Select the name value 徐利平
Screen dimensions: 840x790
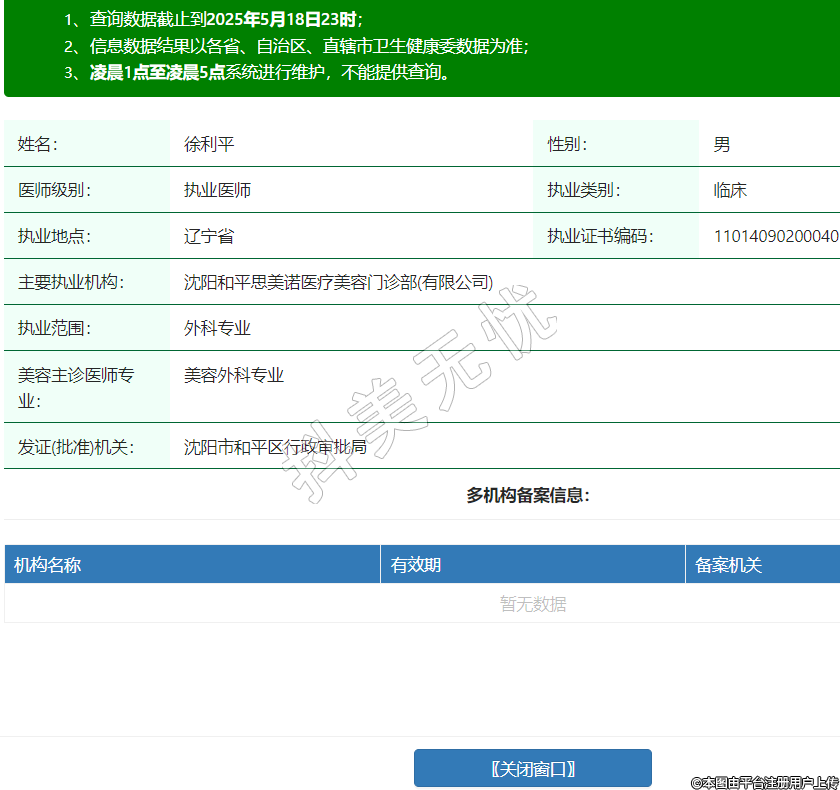(x=209, y=144)
